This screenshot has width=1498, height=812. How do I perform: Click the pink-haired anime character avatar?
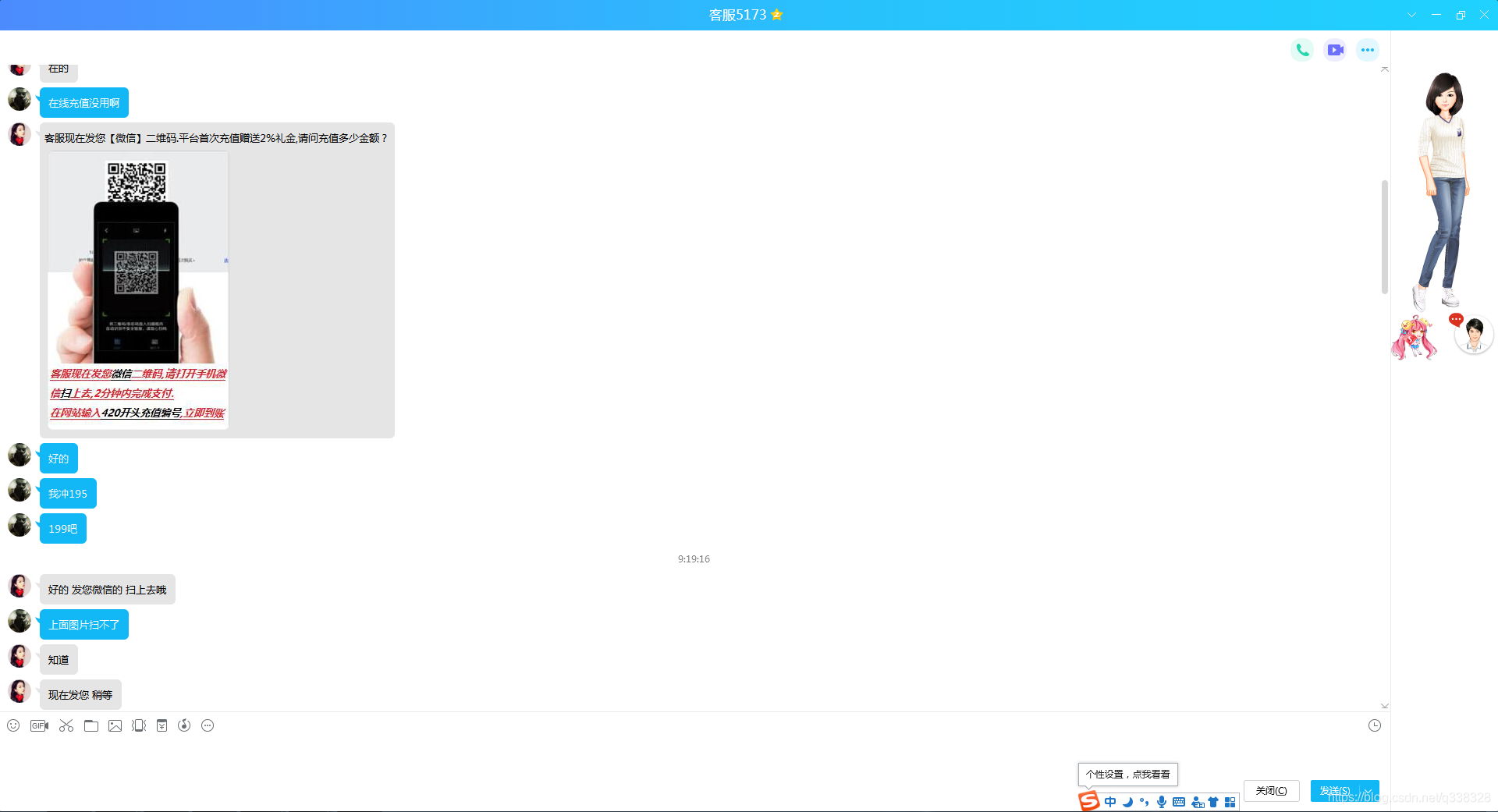(x=1415, y=338)
